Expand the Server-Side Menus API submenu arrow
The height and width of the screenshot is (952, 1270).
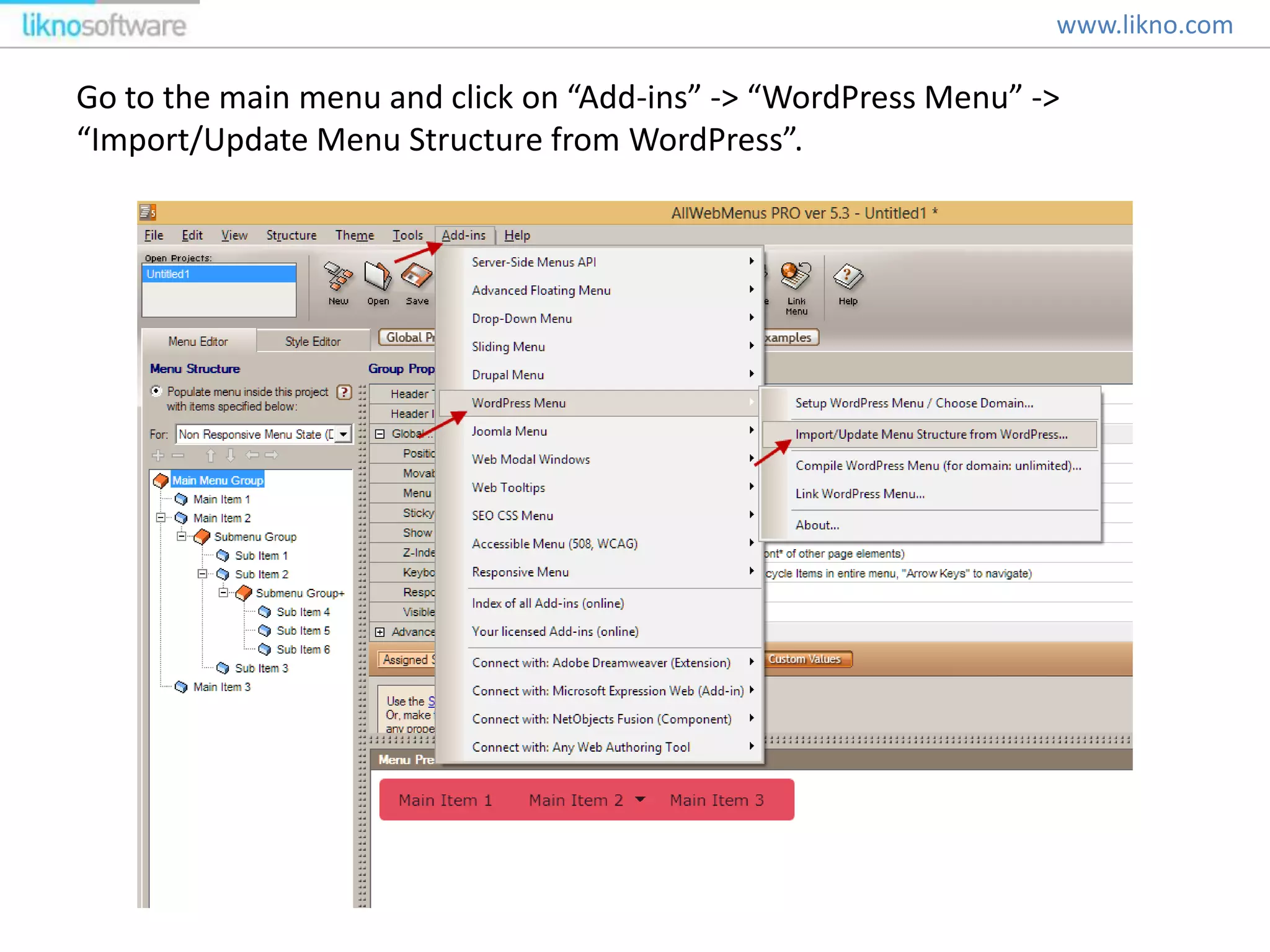[x=751, y=261]
